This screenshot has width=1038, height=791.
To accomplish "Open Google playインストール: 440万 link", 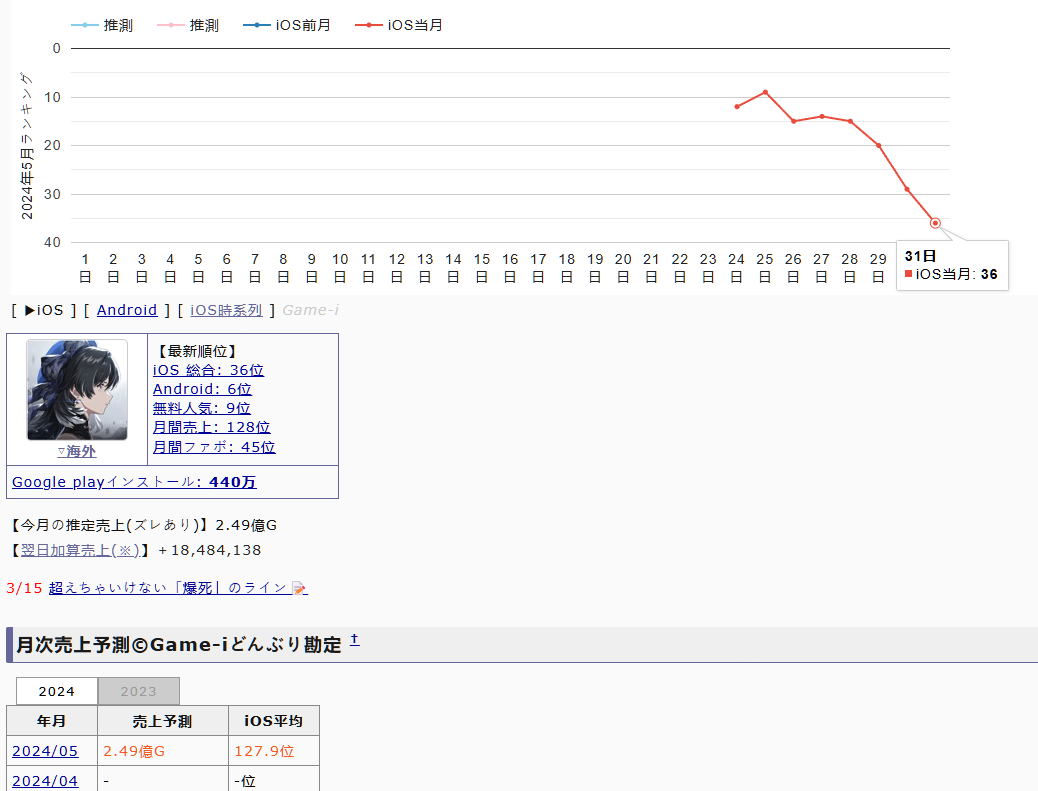I will (134, 482).
